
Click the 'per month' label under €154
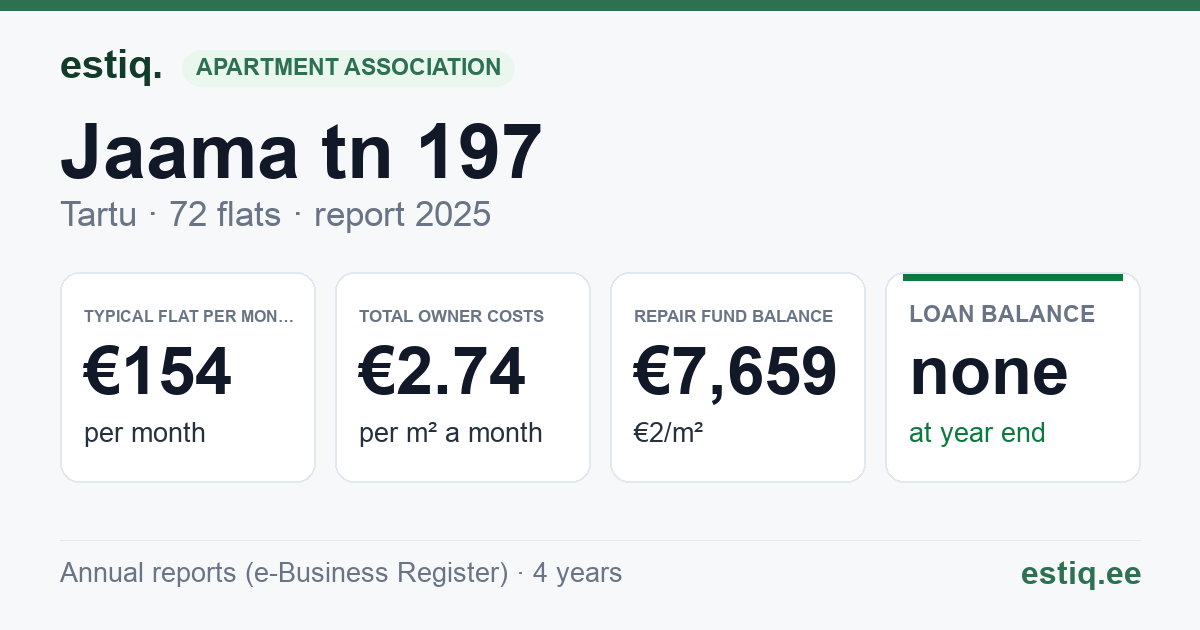coord(145,433)
